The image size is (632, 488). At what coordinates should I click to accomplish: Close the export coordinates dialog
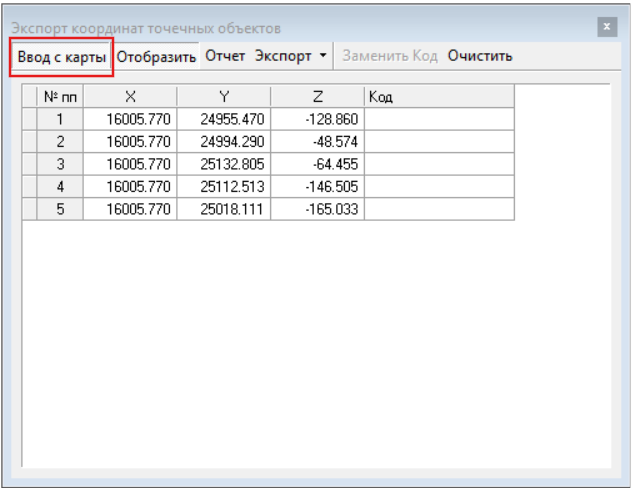(605, 27)
